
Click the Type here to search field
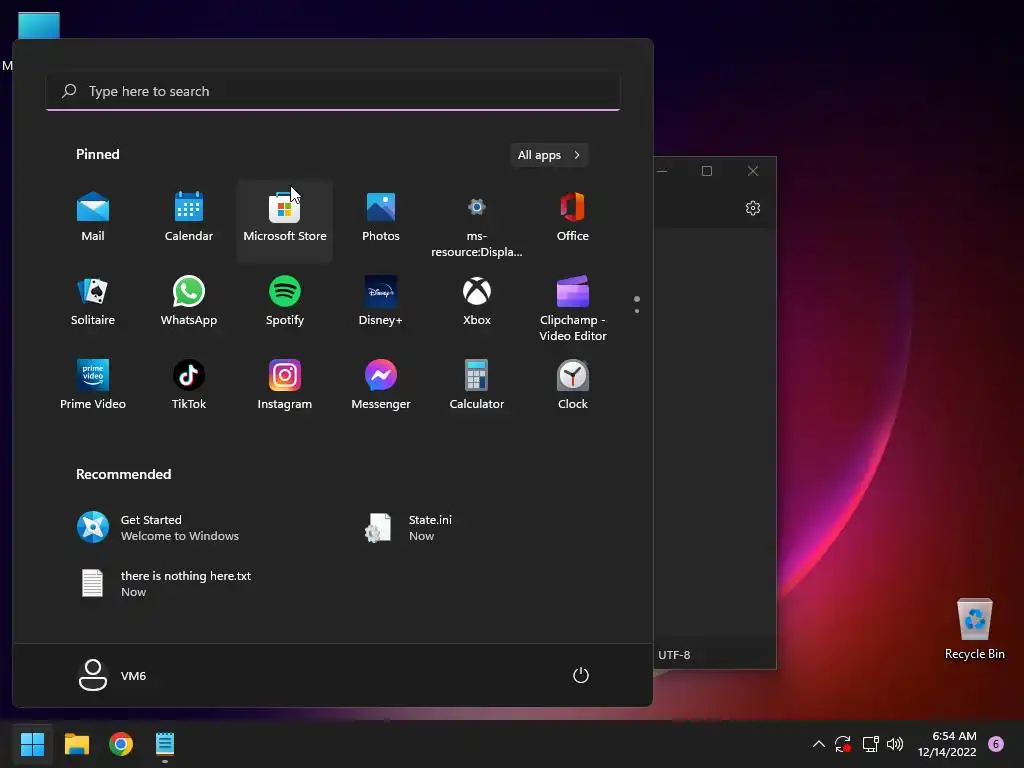tap(333, 91)
